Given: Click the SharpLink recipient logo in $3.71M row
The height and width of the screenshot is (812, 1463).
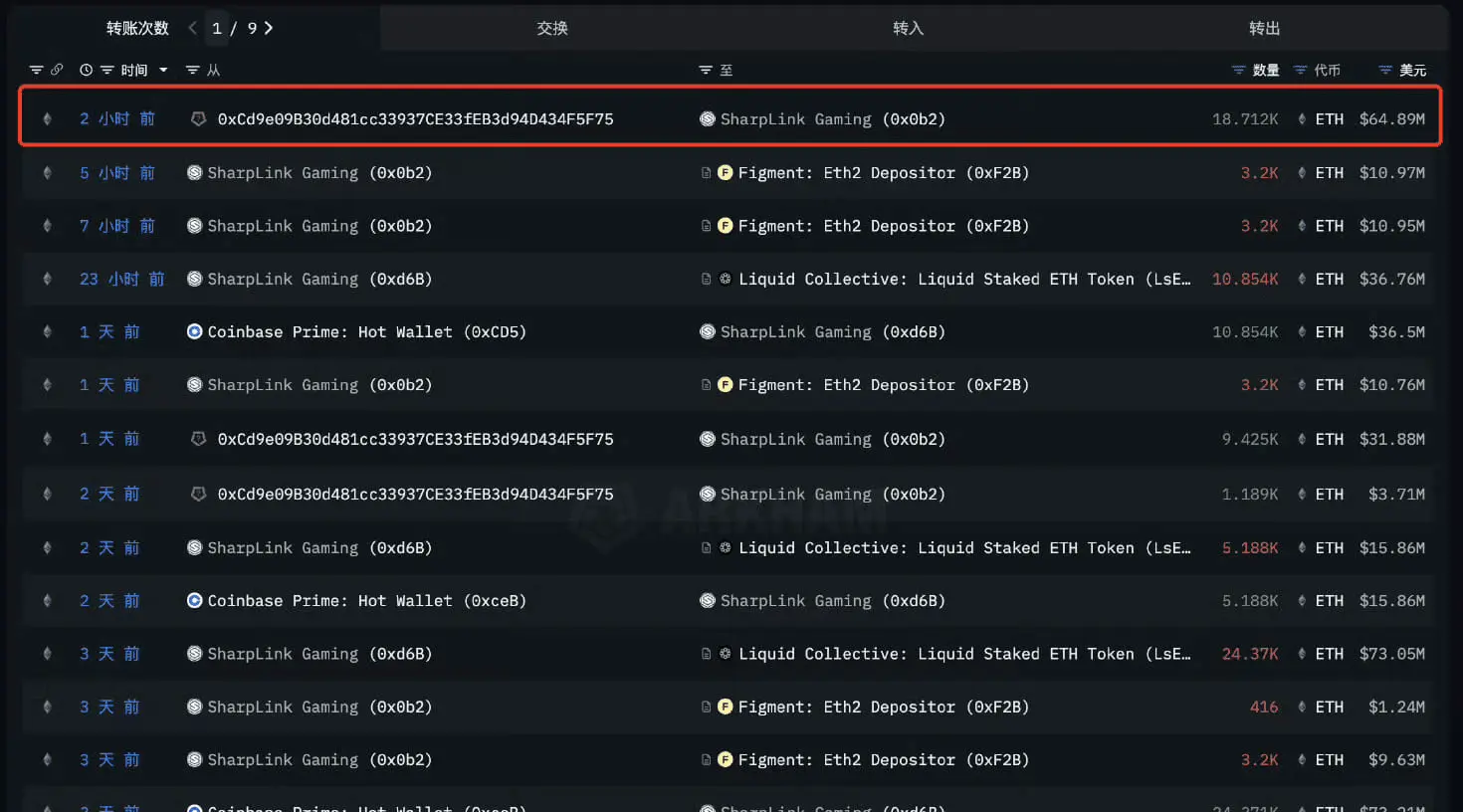Looking at the screenshot, I should pos(708,494).
